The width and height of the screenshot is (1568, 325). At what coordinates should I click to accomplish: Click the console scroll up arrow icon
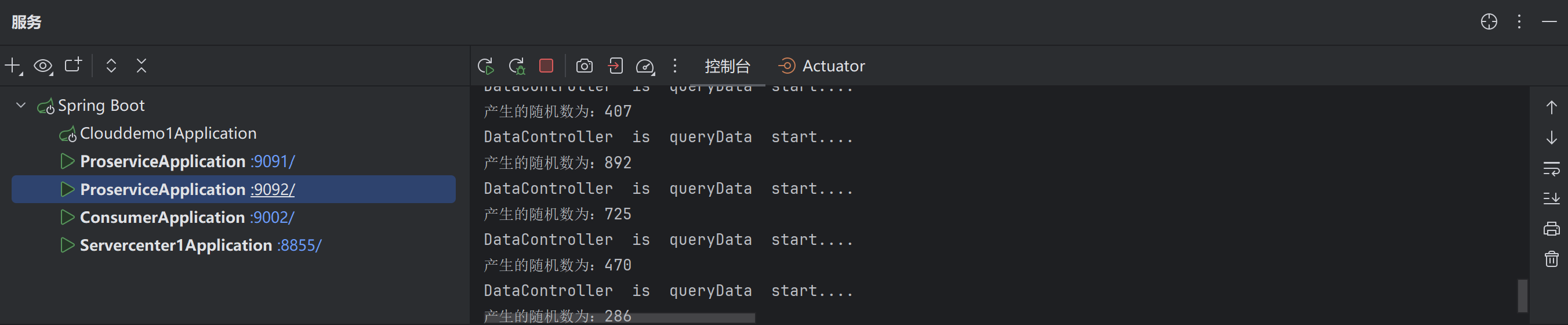(x=1551, y=108)
